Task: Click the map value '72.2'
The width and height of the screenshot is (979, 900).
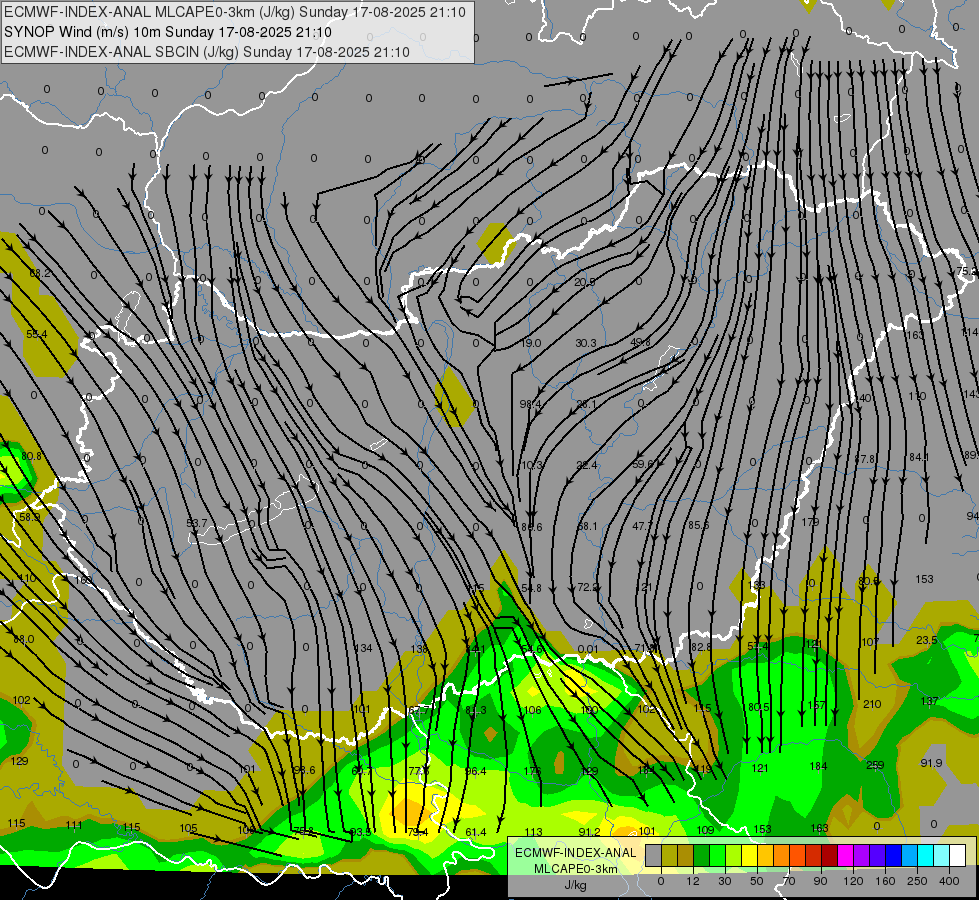Action: point(588,587)
